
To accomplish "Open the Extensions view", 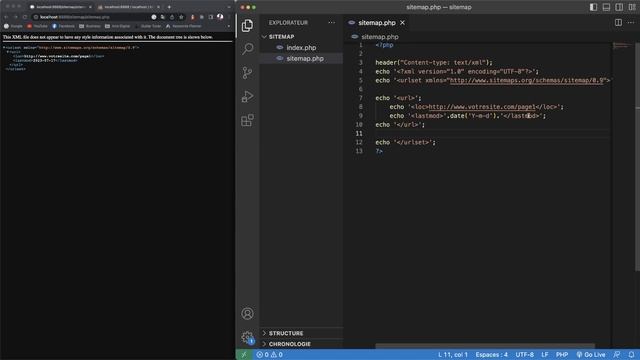I will click(247, 120).
